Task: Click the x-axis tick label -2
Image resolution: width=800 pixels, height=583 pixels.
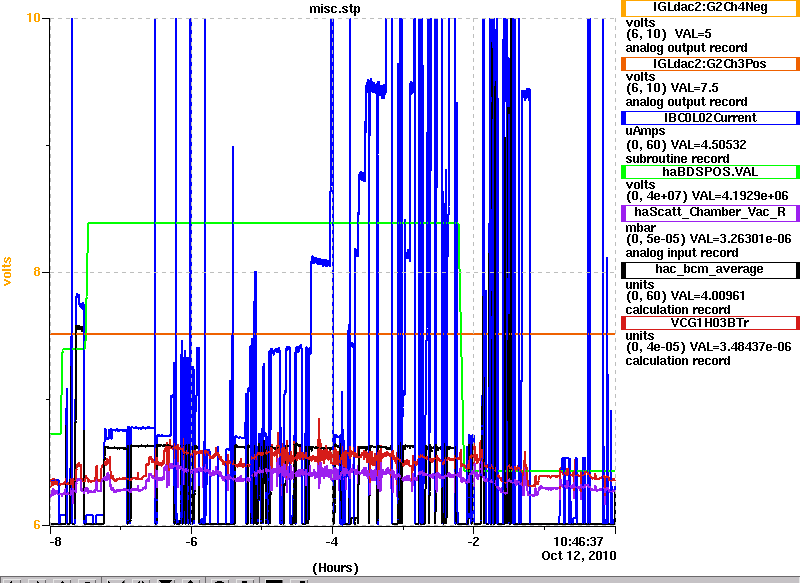Action: tap(473, 542)
